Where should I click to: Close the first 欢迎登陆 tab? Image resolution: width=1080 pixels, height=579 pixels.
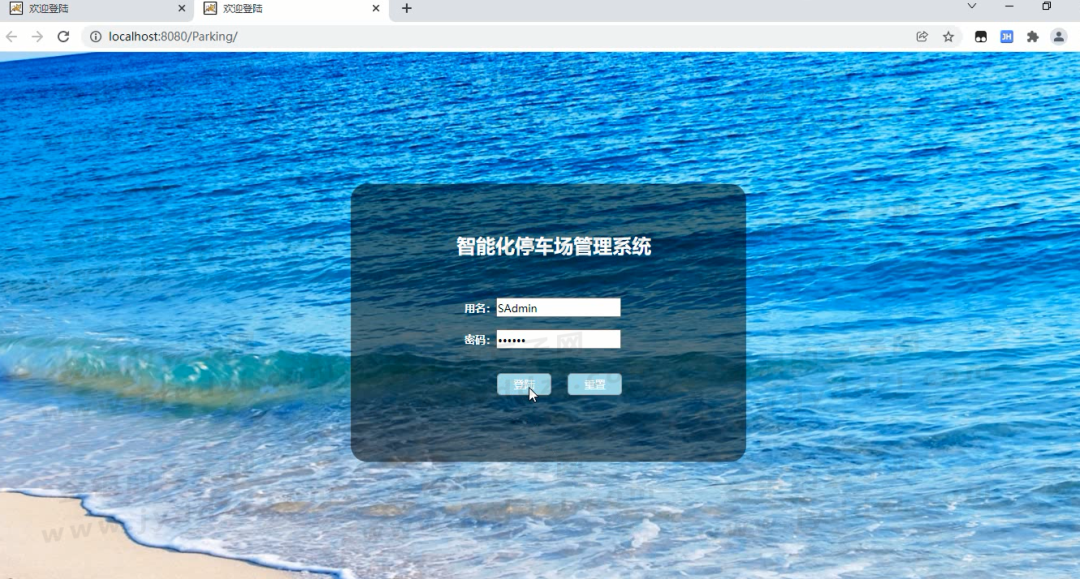(182, 8)
